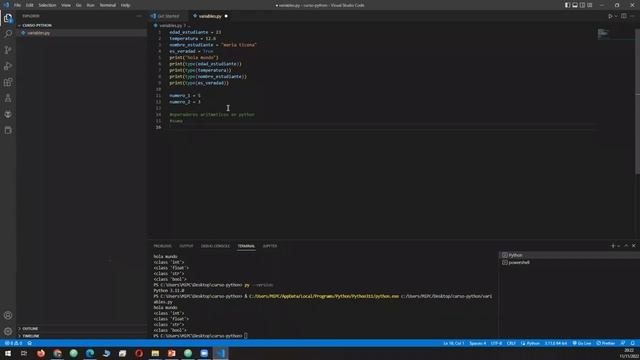Switch to the Jupyter panel tab
This screenshot has height=360, width=640.
click(x=270, y=246)
